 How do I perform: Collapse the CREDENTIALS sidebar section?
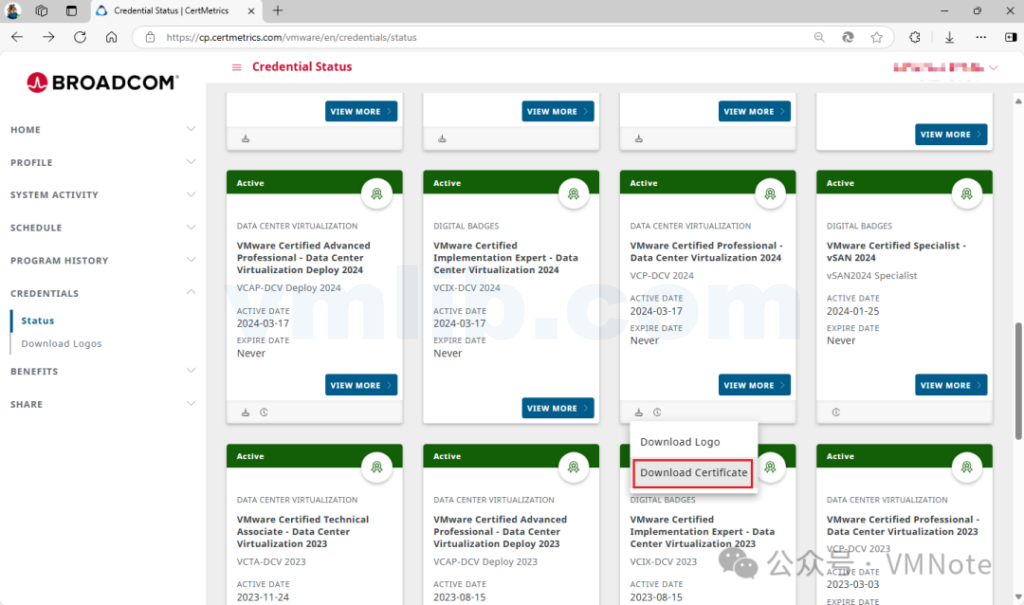pyautogui.click(x=190, y=293)
